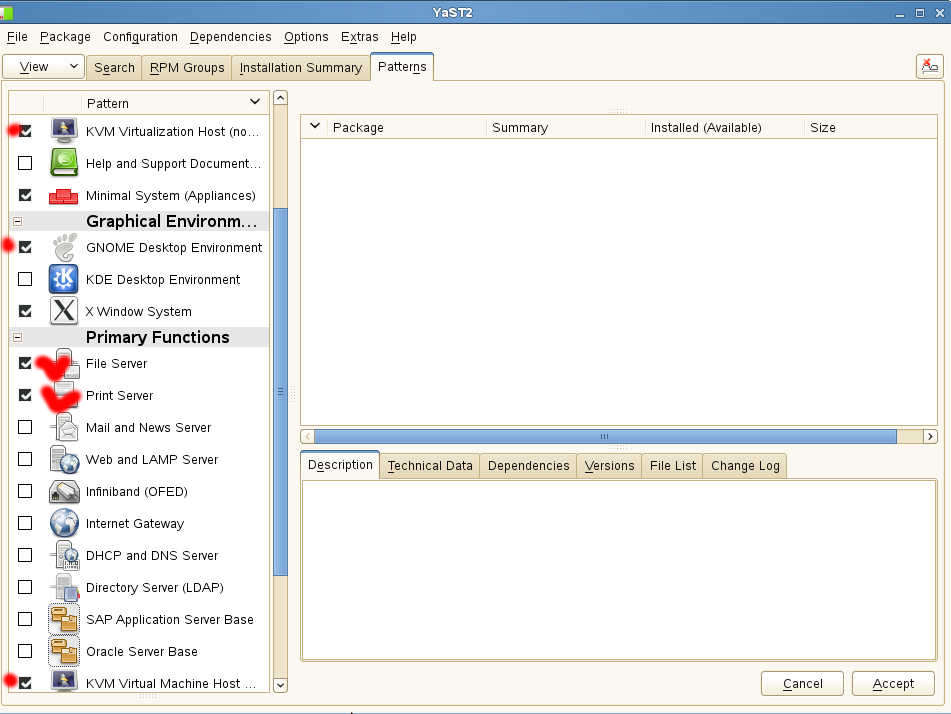Open the Help menu

(x=403, y=37)
